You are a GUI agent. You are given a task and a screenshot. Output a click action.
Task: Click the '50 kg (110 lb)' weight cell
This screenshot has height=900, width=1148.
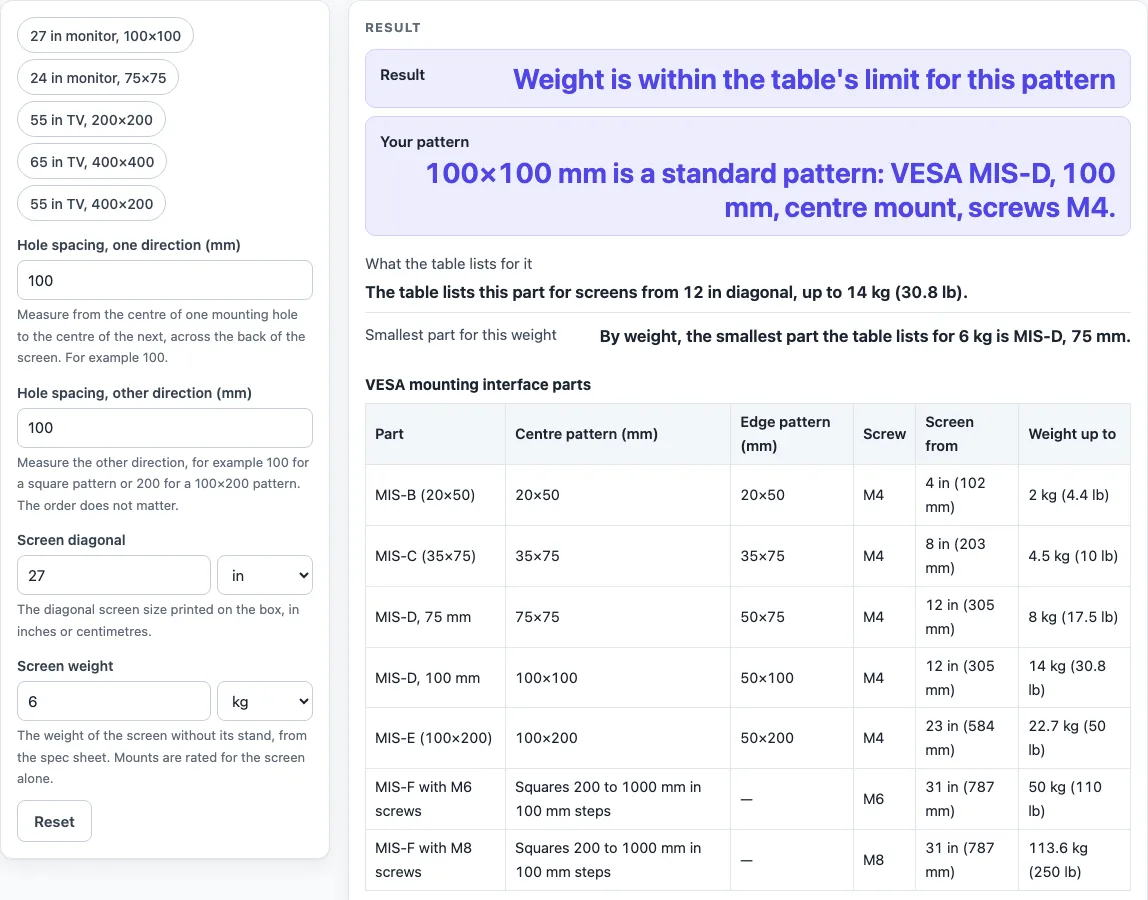[x=1074, y=799]
